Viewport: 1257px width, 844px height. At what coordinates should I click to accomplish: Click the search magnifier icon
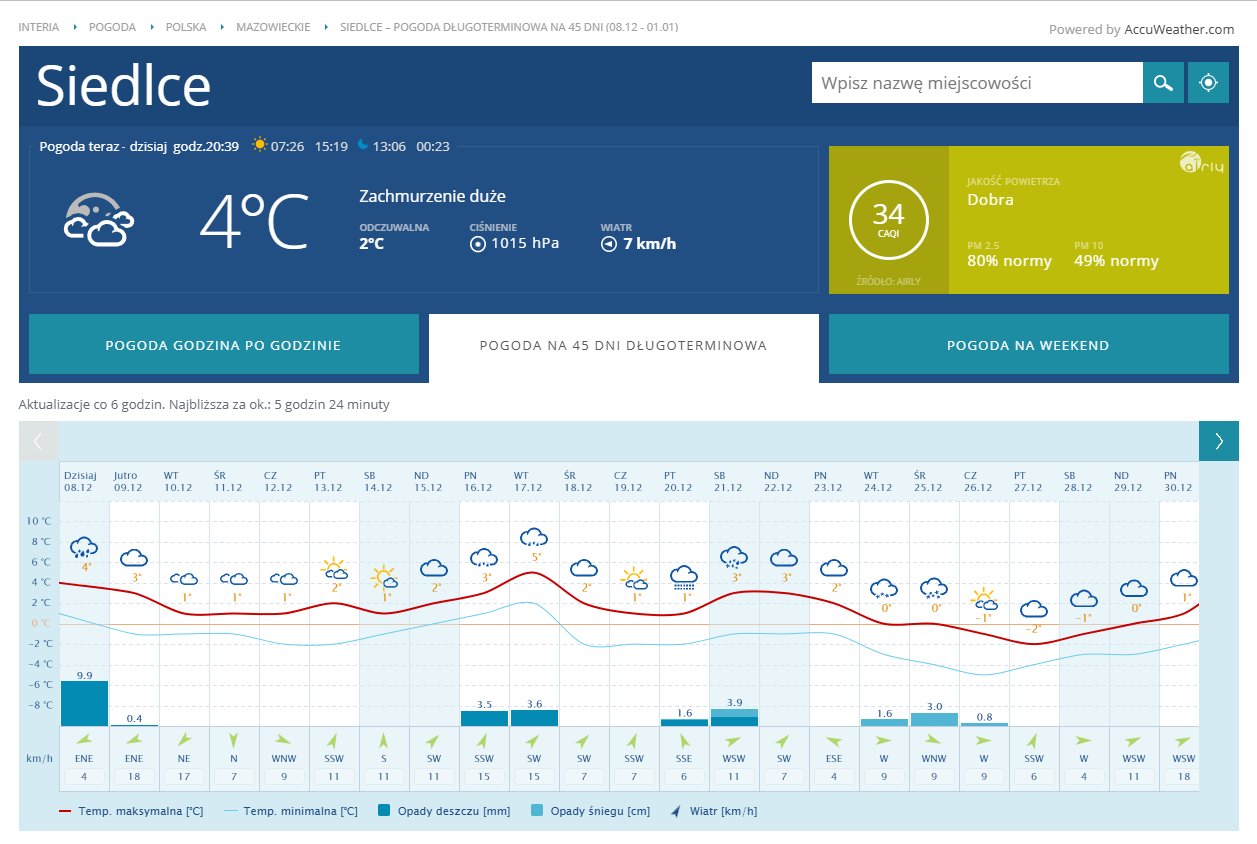pyautogui.click(x=1163, y=83)
